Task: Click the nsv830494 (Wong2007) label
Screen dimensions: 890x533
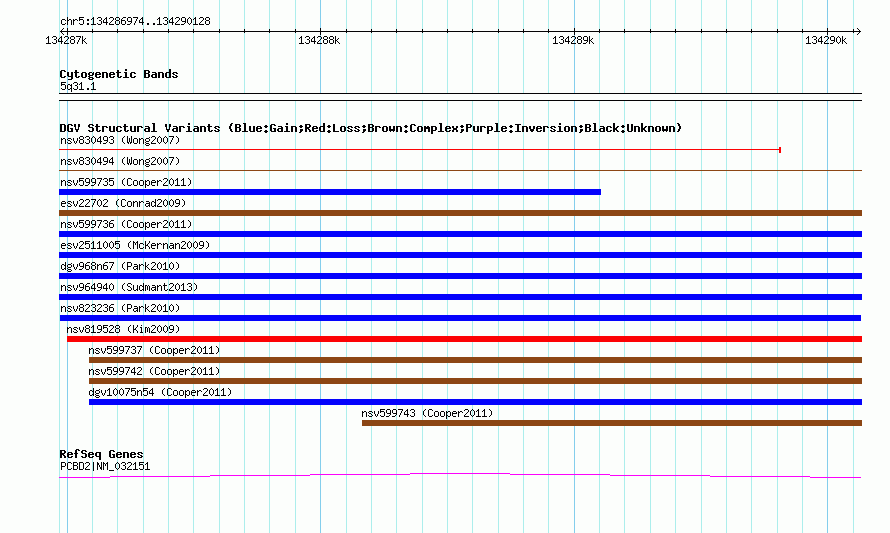Action: pyautogui.click(x=120, y=161)
